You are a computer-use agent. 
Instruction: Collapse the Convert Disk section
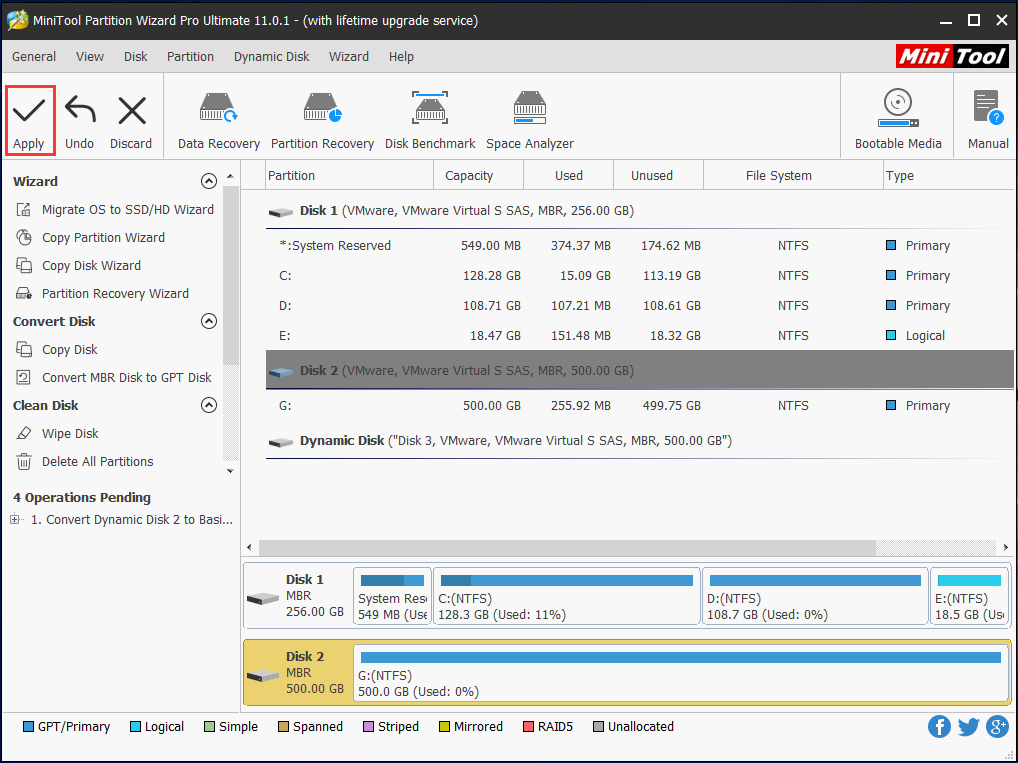tap(209, 321)
